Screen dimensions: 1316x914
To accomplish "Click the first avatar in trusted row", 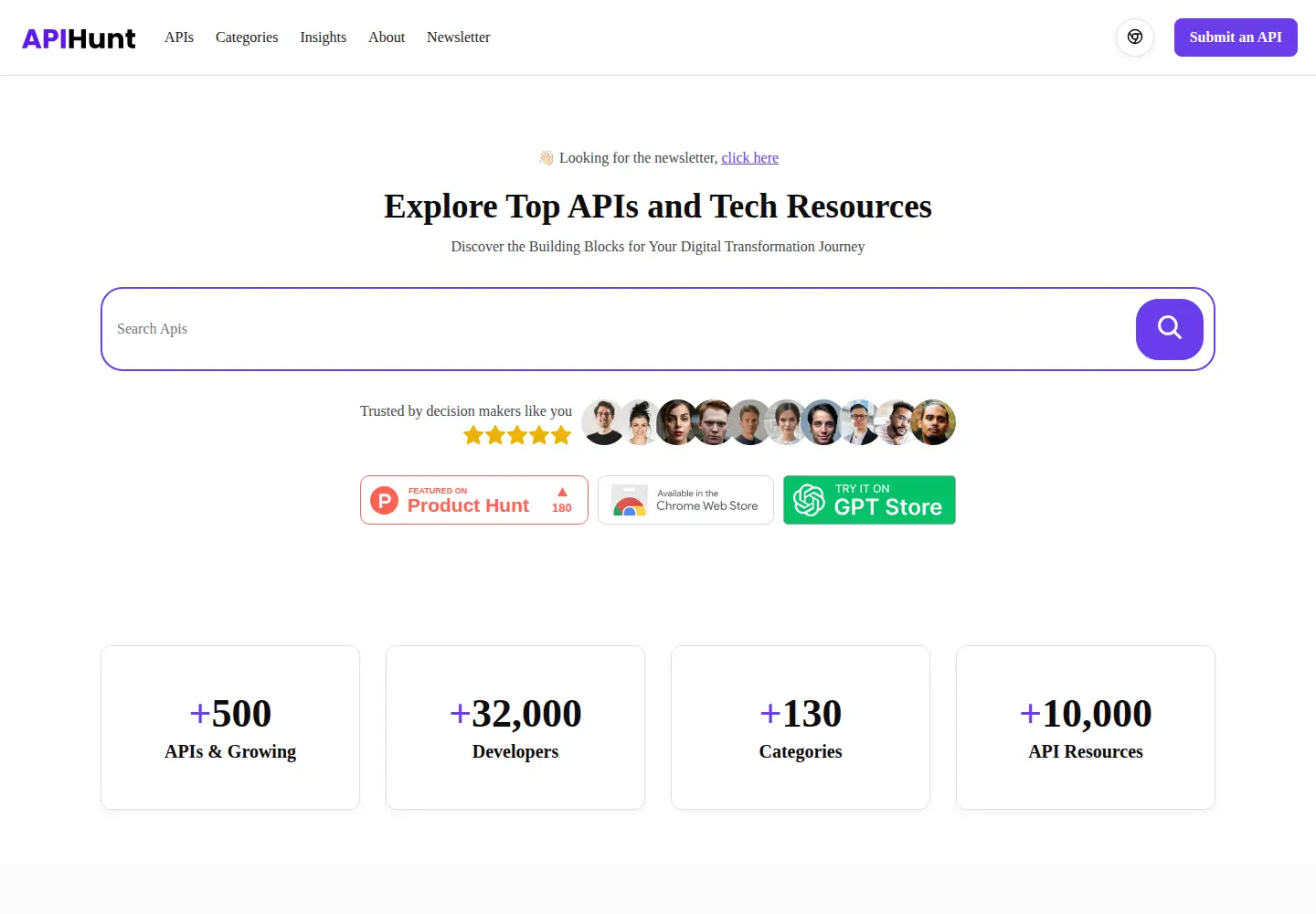I will click(x=604, y=422).
